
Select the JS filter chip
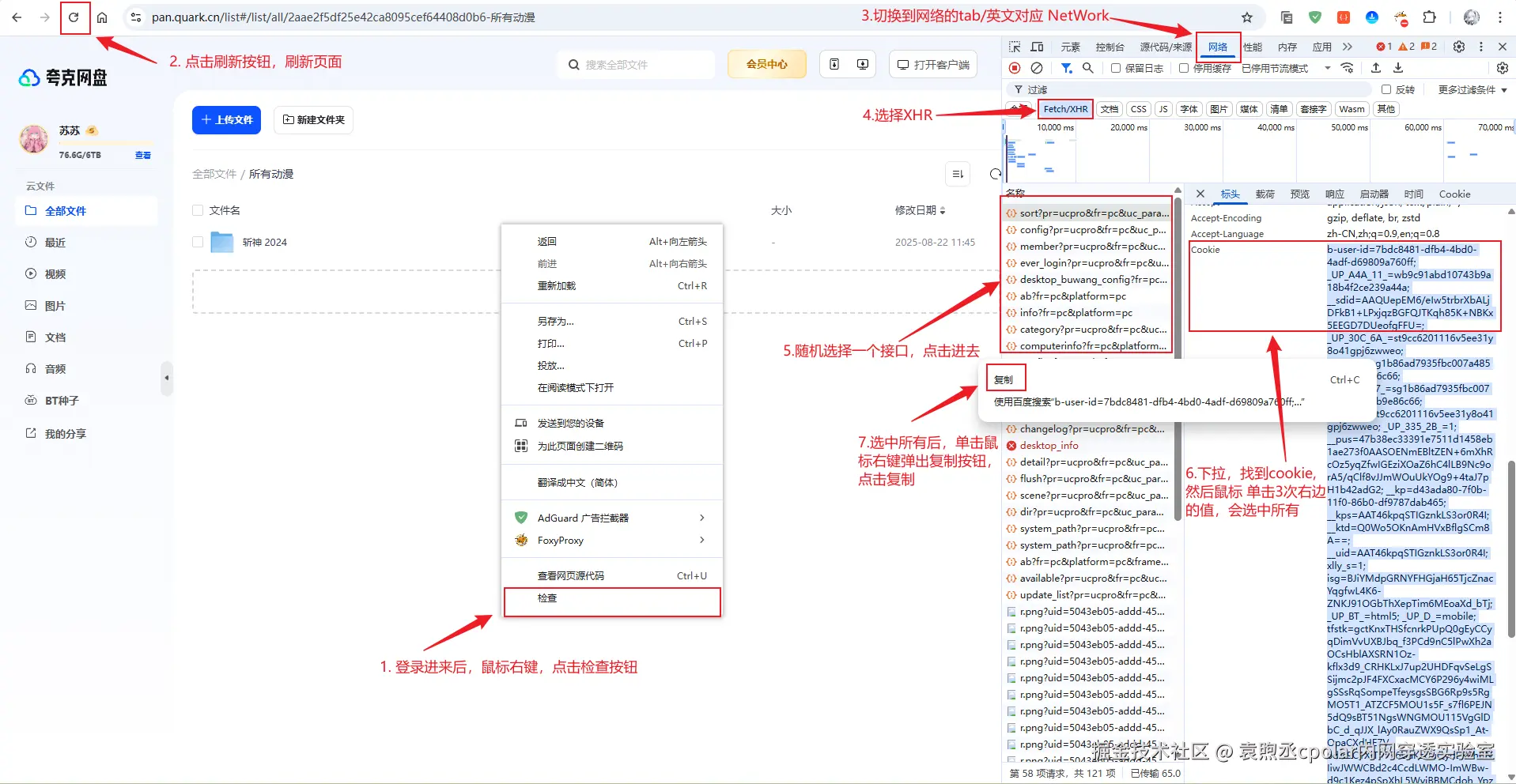click(1163, 109)
